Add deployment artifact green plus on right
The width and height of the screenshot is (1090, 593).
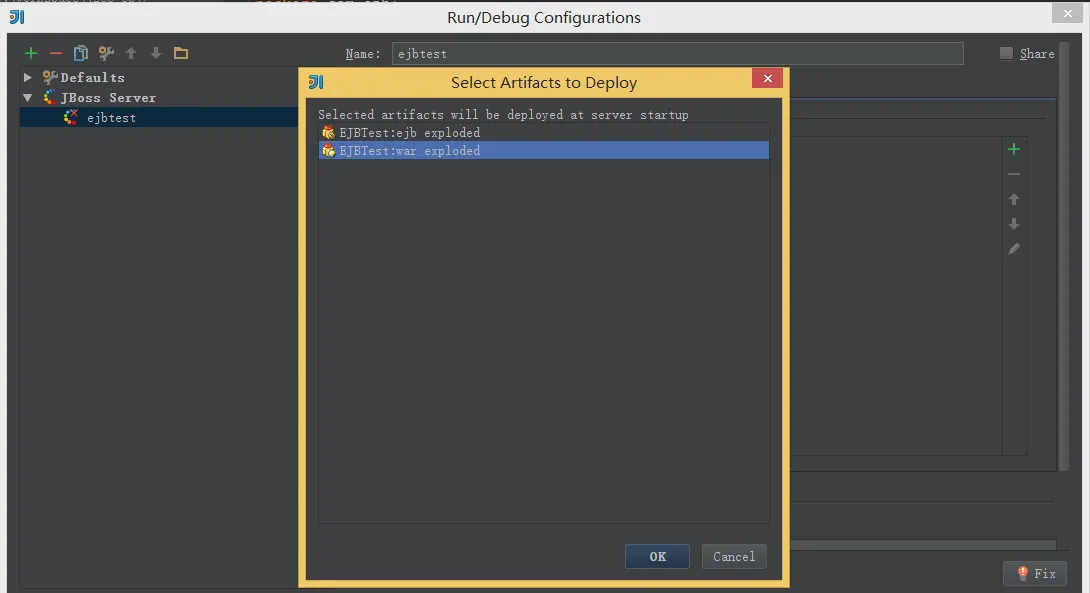[1014, 149]
